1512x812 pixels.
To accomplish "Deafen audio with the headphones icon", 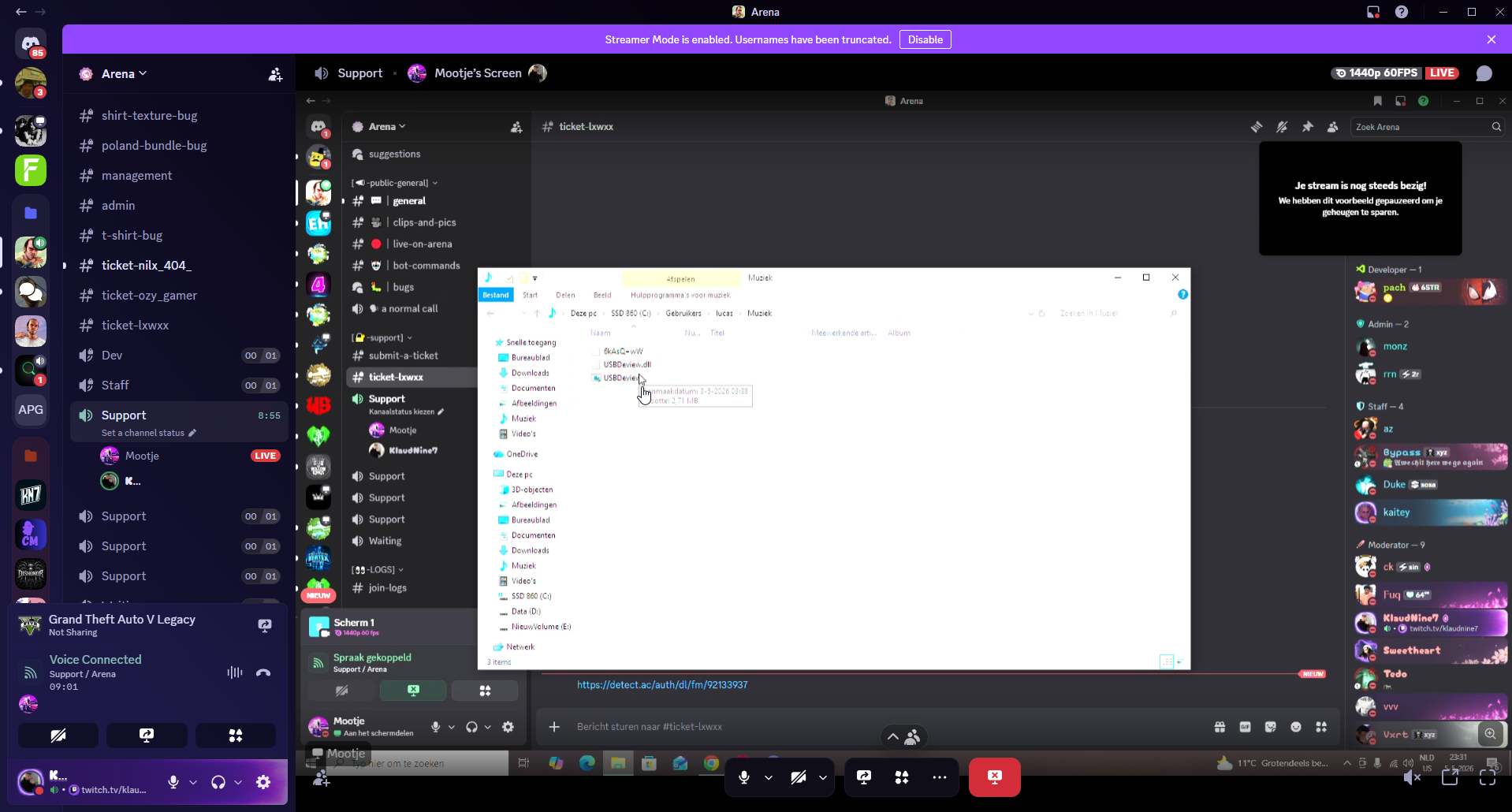I will (218, 782).
